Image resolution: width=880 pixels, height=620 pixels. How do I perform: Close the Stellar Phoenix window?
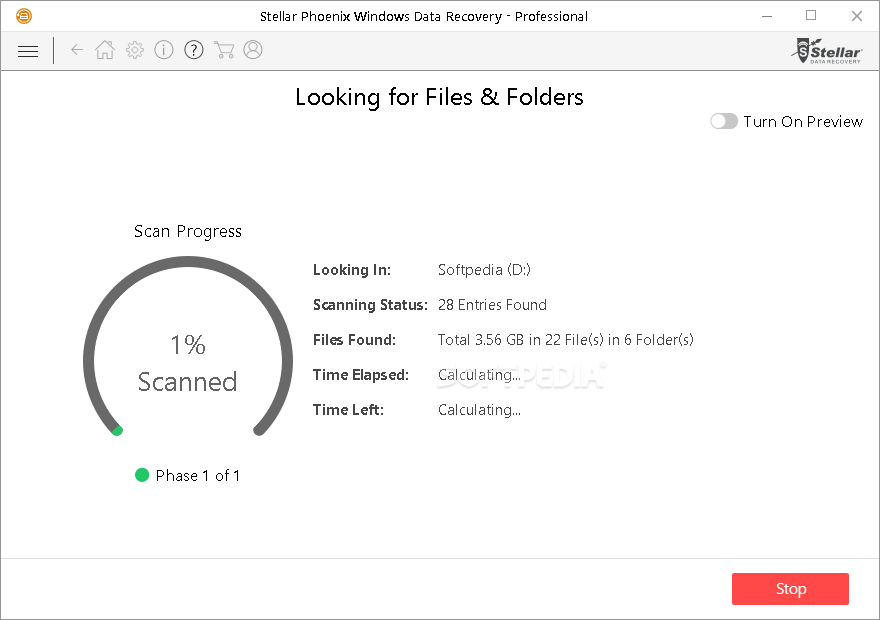pyautogui.click(x=856, y=16)
